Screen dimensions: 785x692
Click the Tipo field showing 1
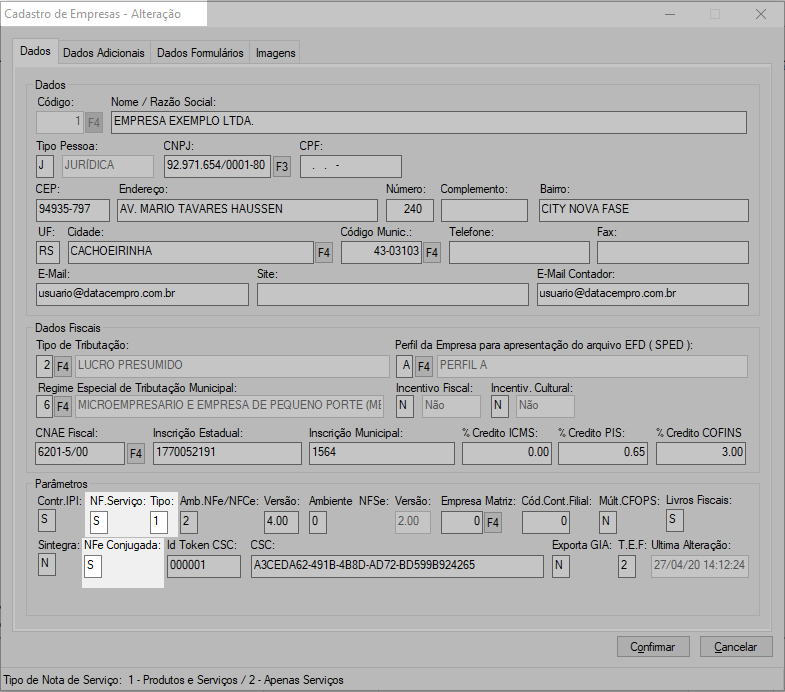pyautogui.click(x=159, y=523)
